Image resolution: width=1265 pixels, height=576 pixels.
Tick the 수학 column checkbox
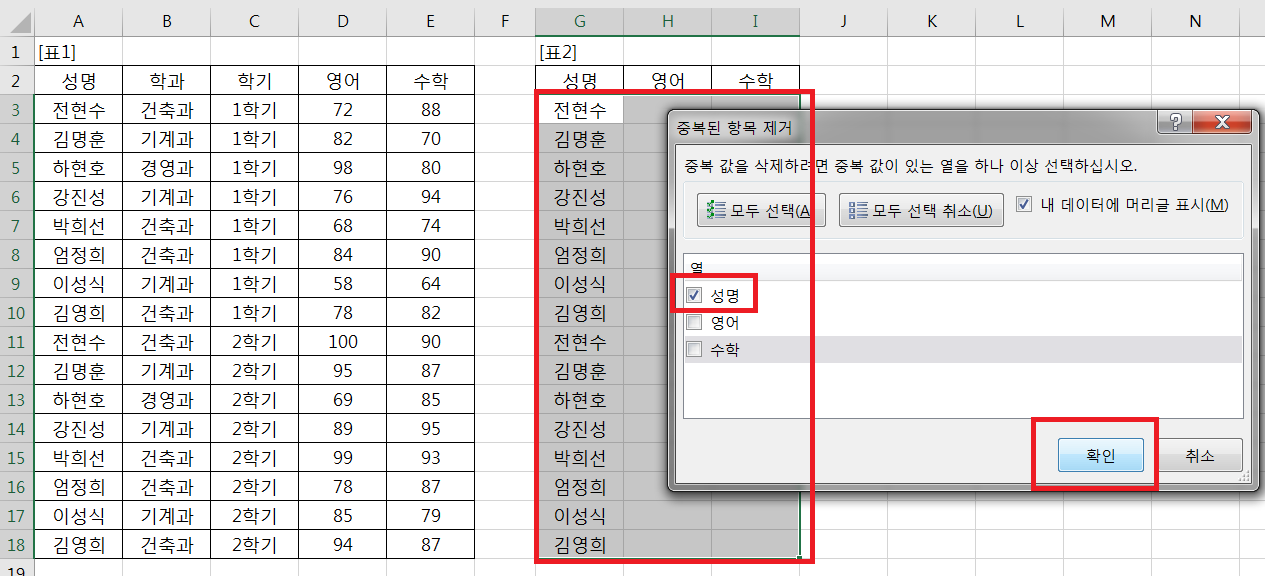[694, 350]
